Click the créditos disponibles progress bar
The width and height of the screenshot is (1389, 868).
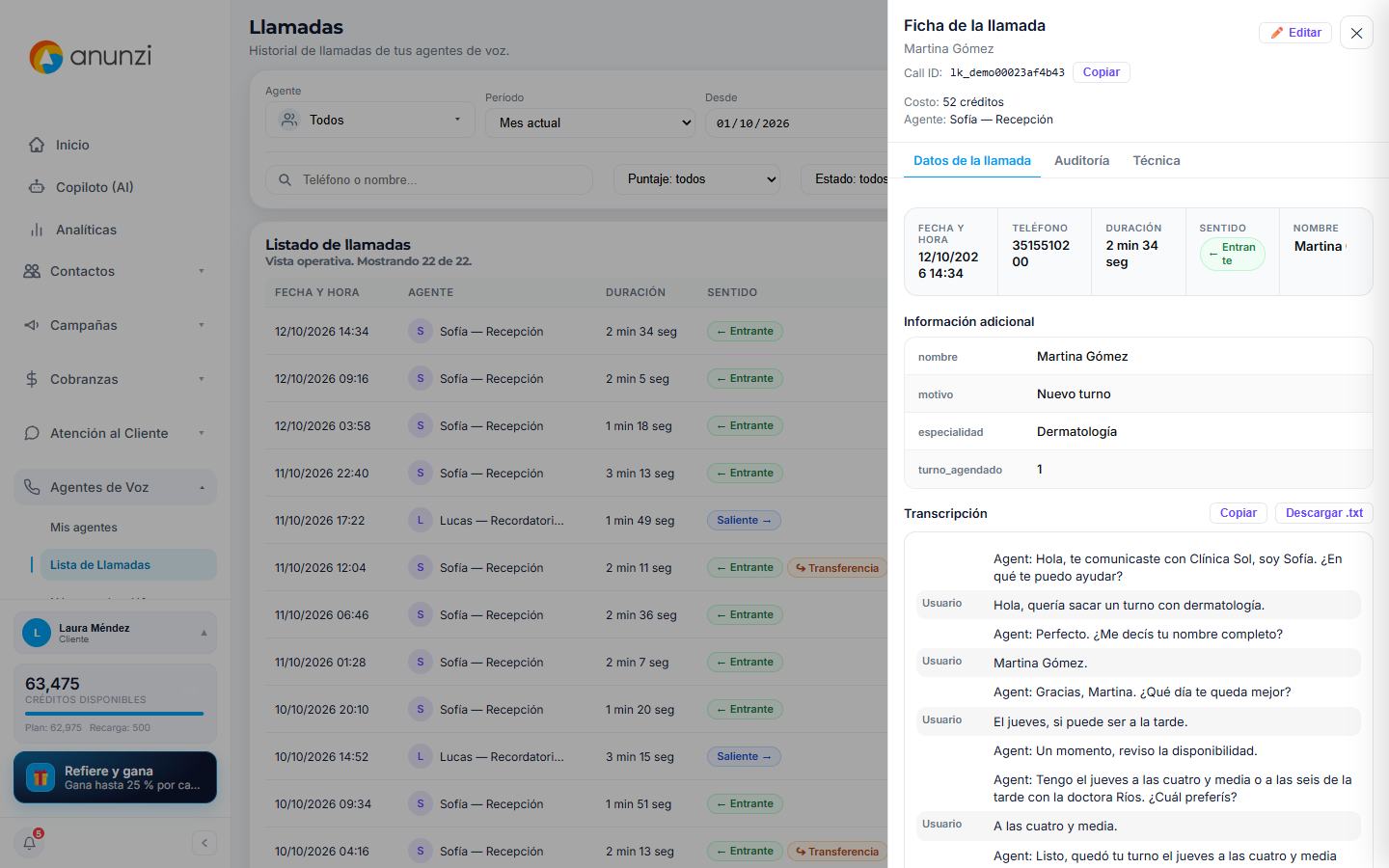(115, 714)
